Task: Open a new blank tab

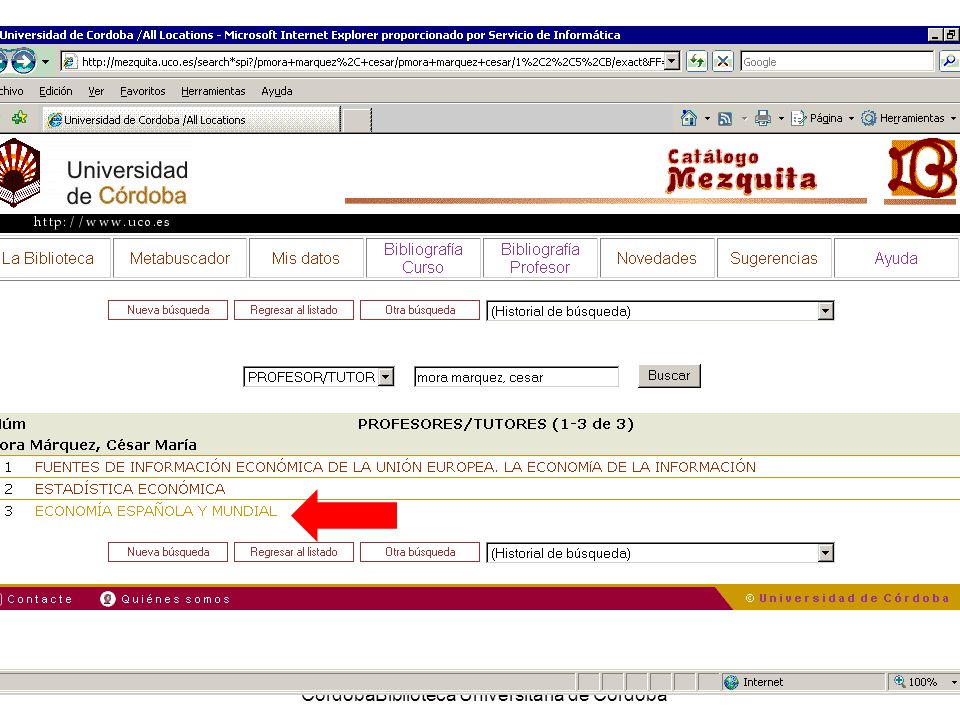Action: (357, 119)
